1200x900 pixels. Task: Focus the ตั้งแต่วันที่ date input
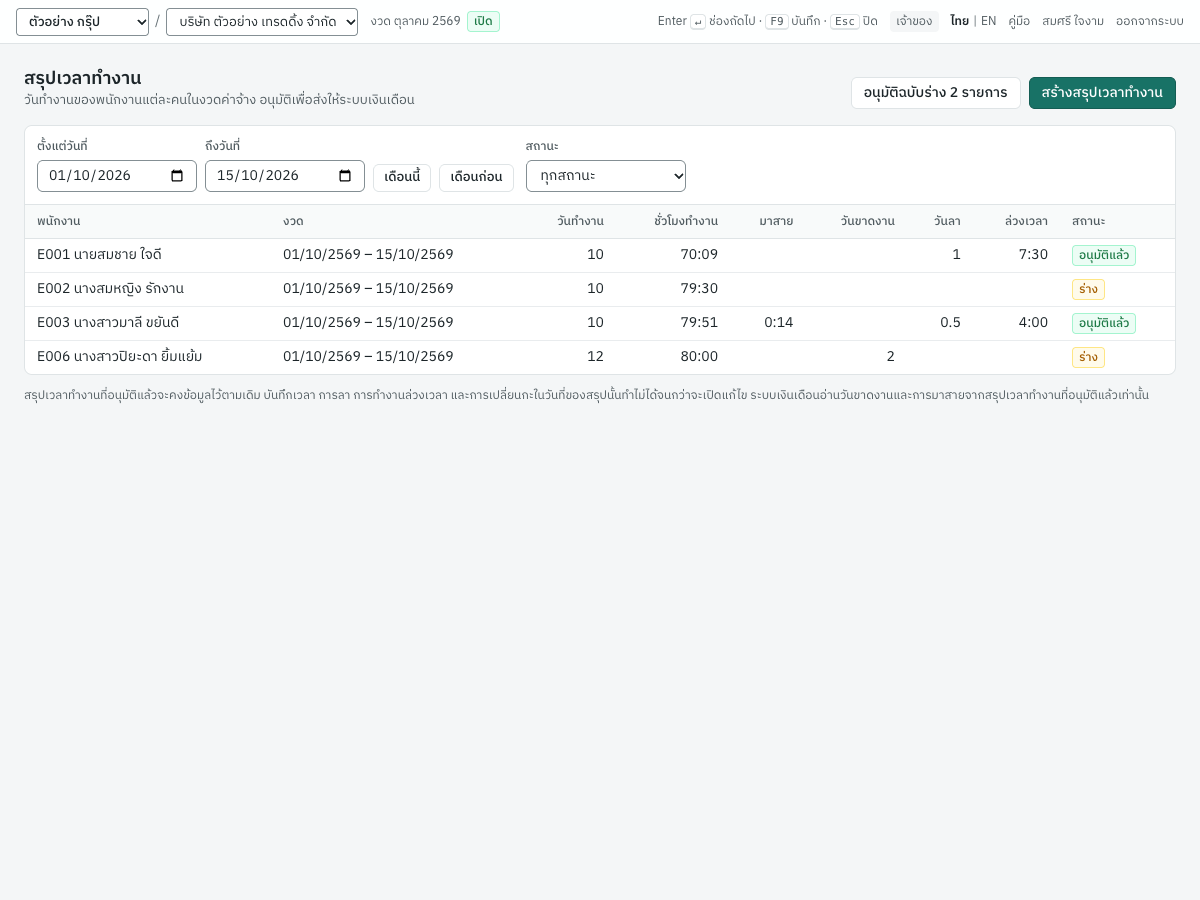coord(117,176)
